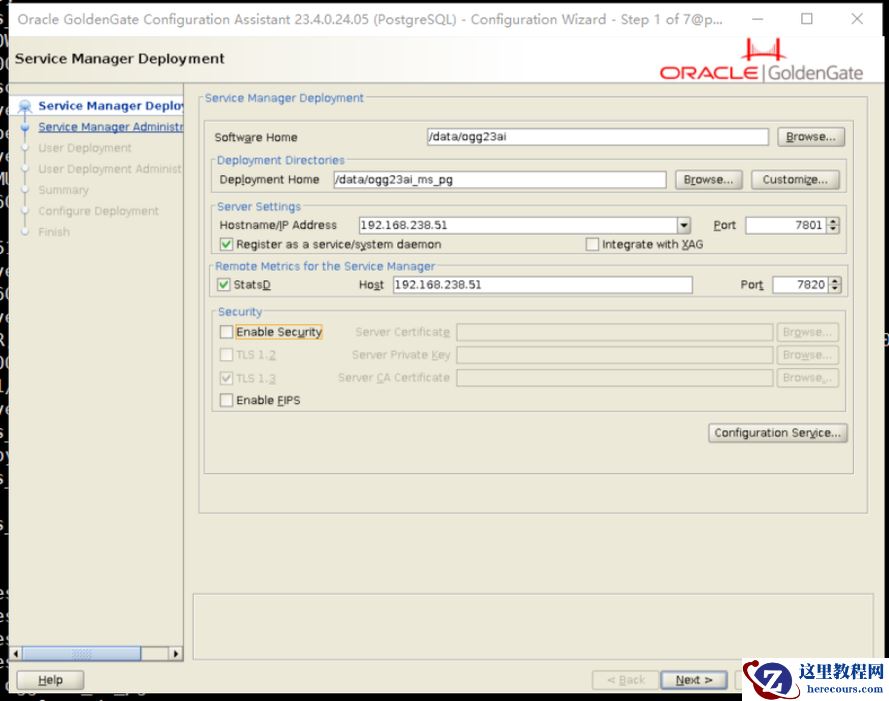Decrease StatsD port with down arrow
This screenshot has height=701, width=889.
pyautogui.click(x=835, y=289)
